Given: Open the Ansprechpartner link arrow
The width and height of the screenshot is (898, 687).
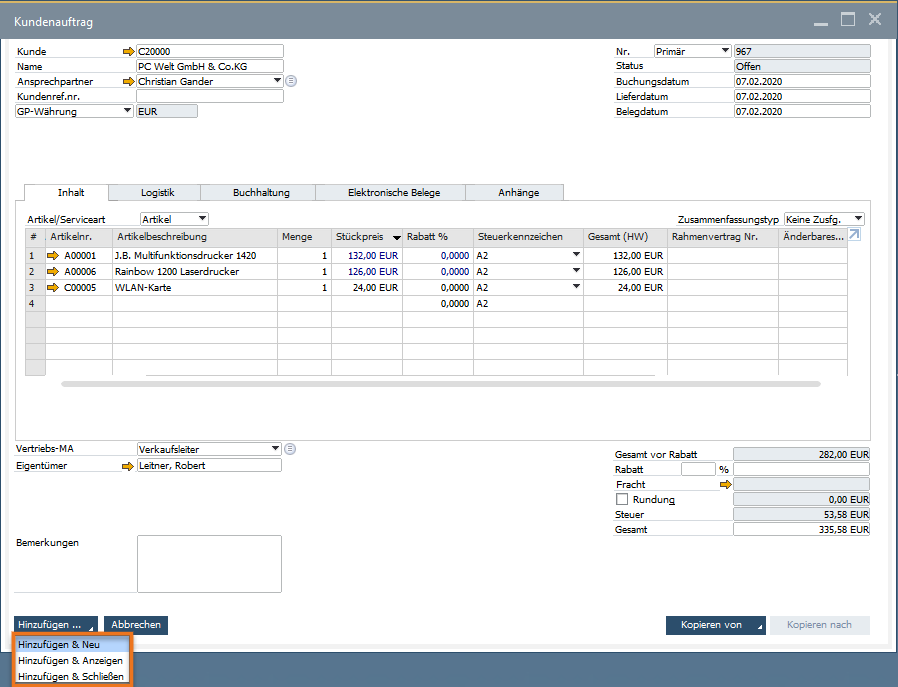Looking at the screenshot, I should click(127, 81).
